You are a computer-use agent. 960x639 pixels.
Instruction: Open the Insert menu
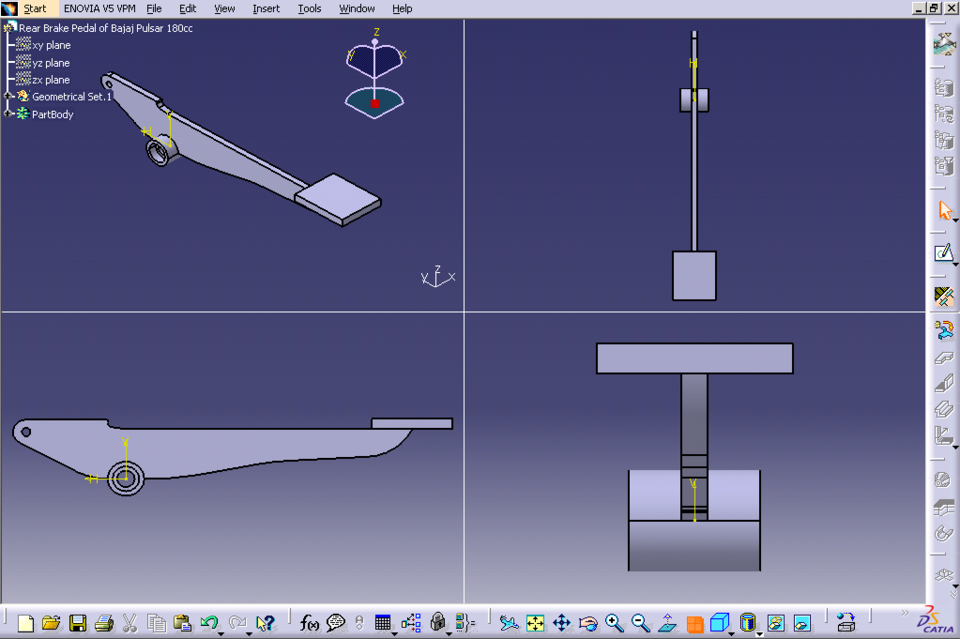[x=266, y=8]
